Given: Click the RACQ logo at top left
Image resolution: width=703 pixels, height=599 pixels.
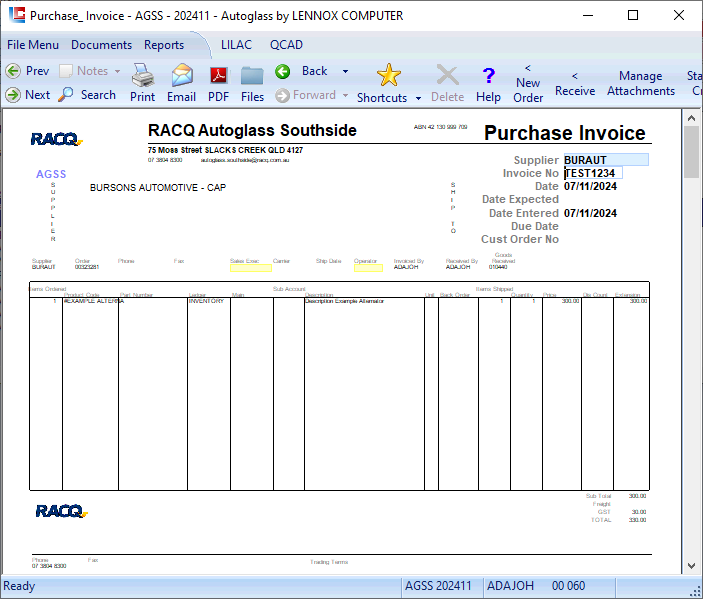Looking at the screenshot, I should coord(56,139).
